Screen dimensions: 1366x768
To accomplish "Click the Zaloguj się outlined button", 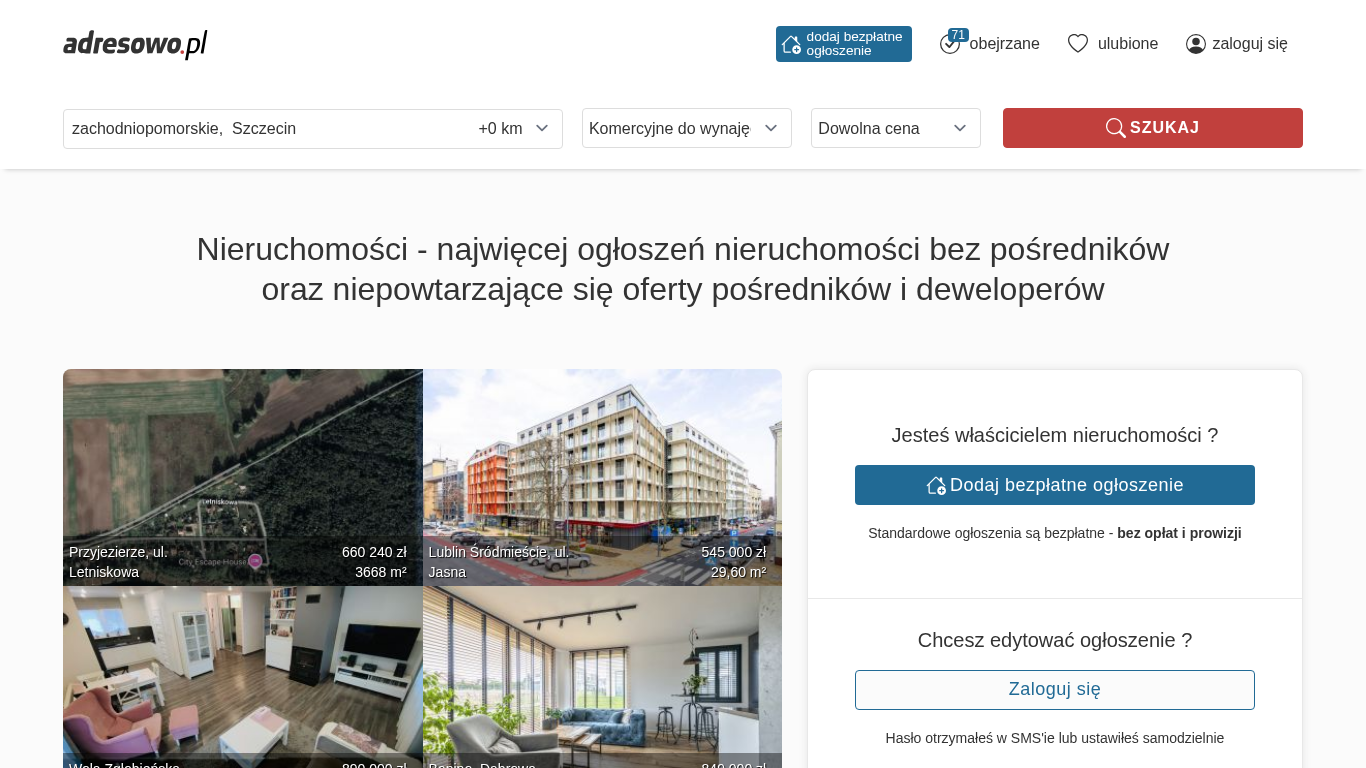I will pos(1055,690).
